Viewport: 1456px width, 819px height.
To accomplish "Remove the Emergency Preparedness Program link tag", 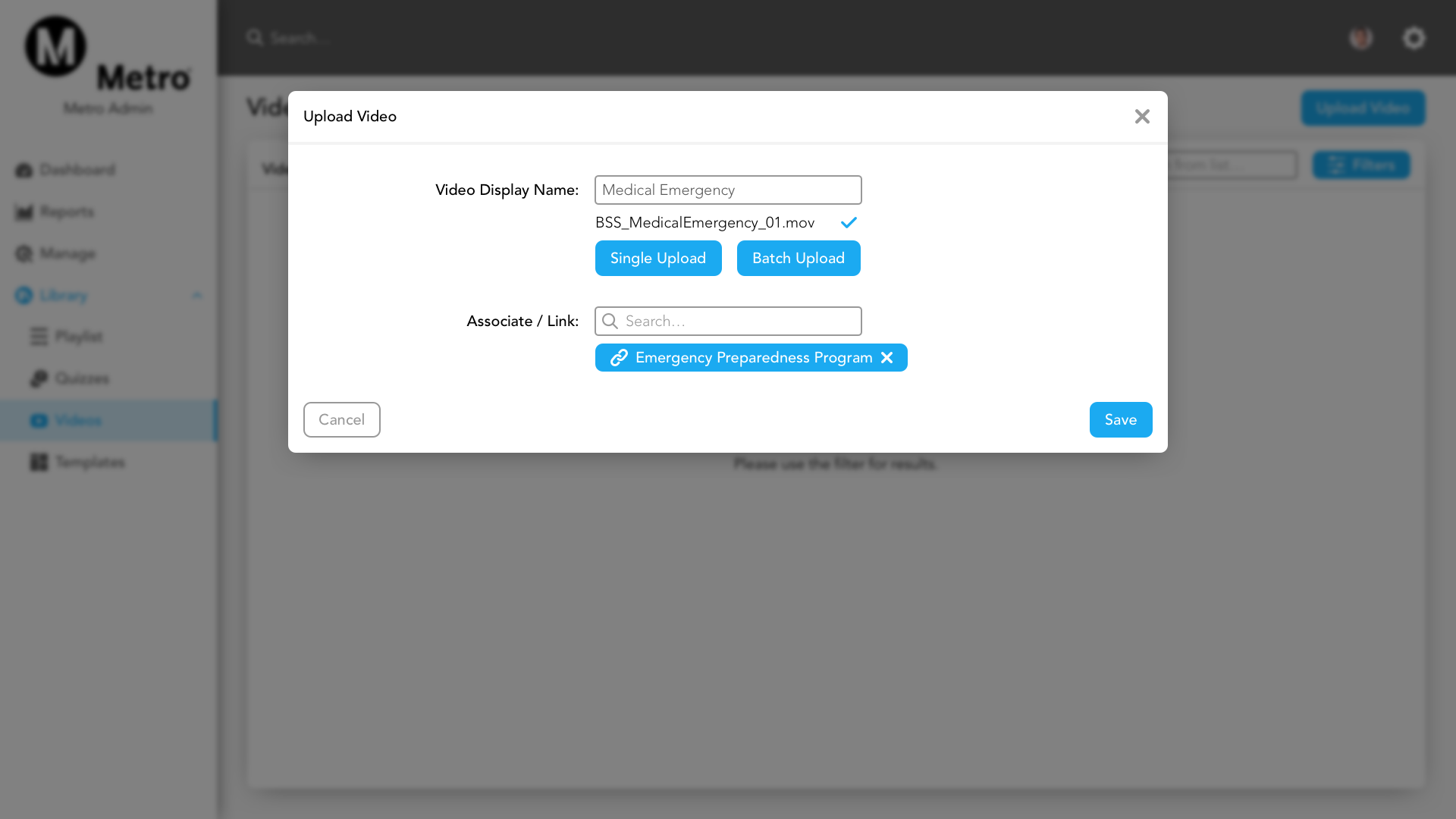I will coord(886,357).
